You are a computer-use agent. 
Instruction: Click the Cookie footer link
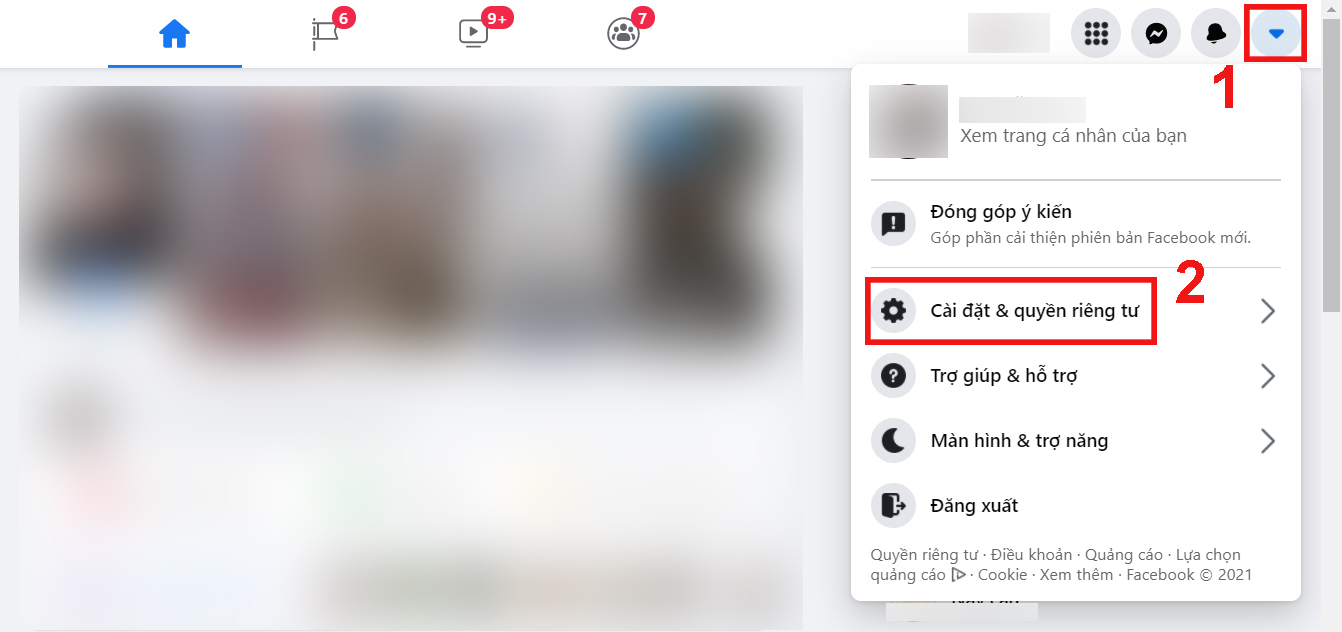click(x=1002, y=574)
